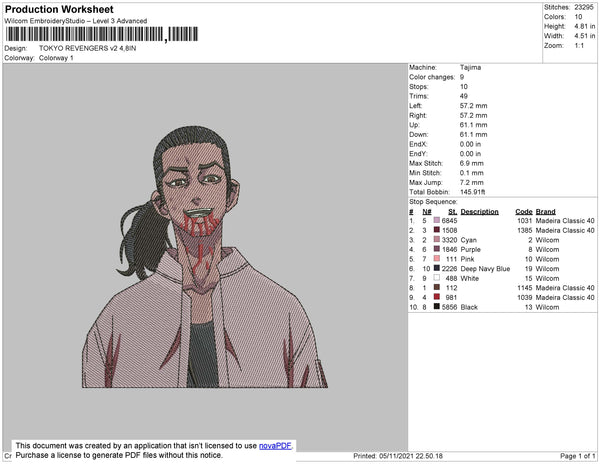The image size is (600, 464).
Task: Click the novaPDF hyperlink
Action: [x=275, y=446]
